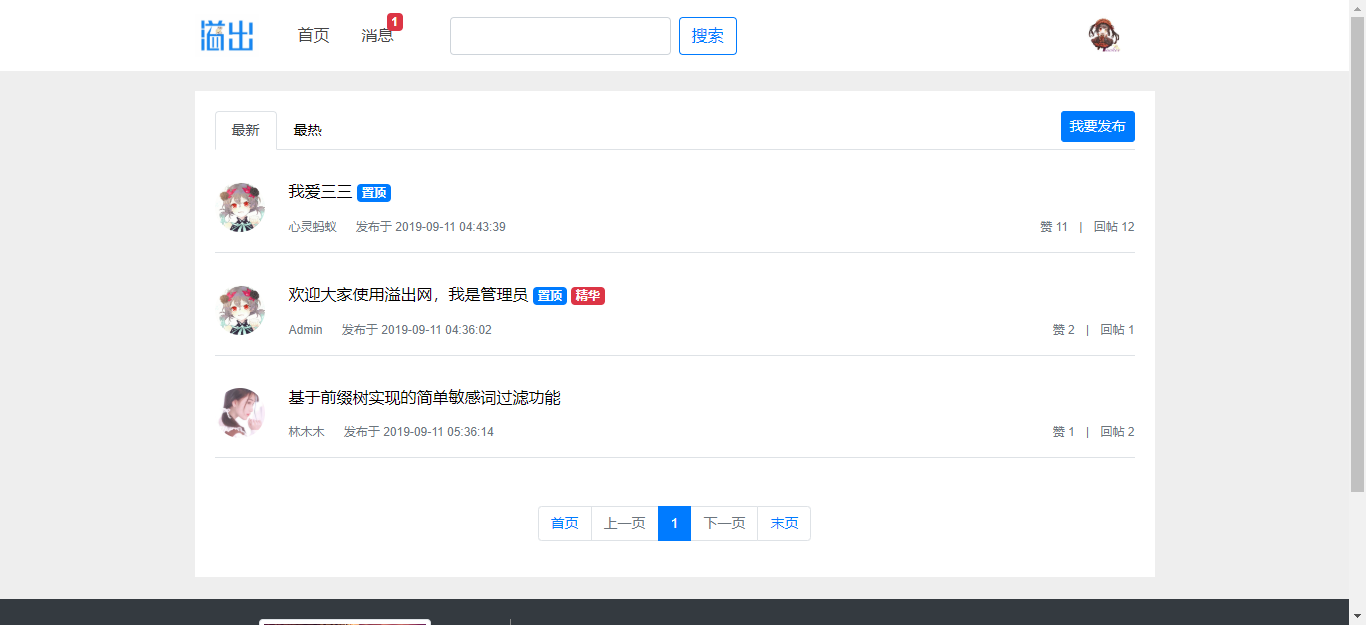
Task: Click author name Admin
Action: [x=306, y=330]
